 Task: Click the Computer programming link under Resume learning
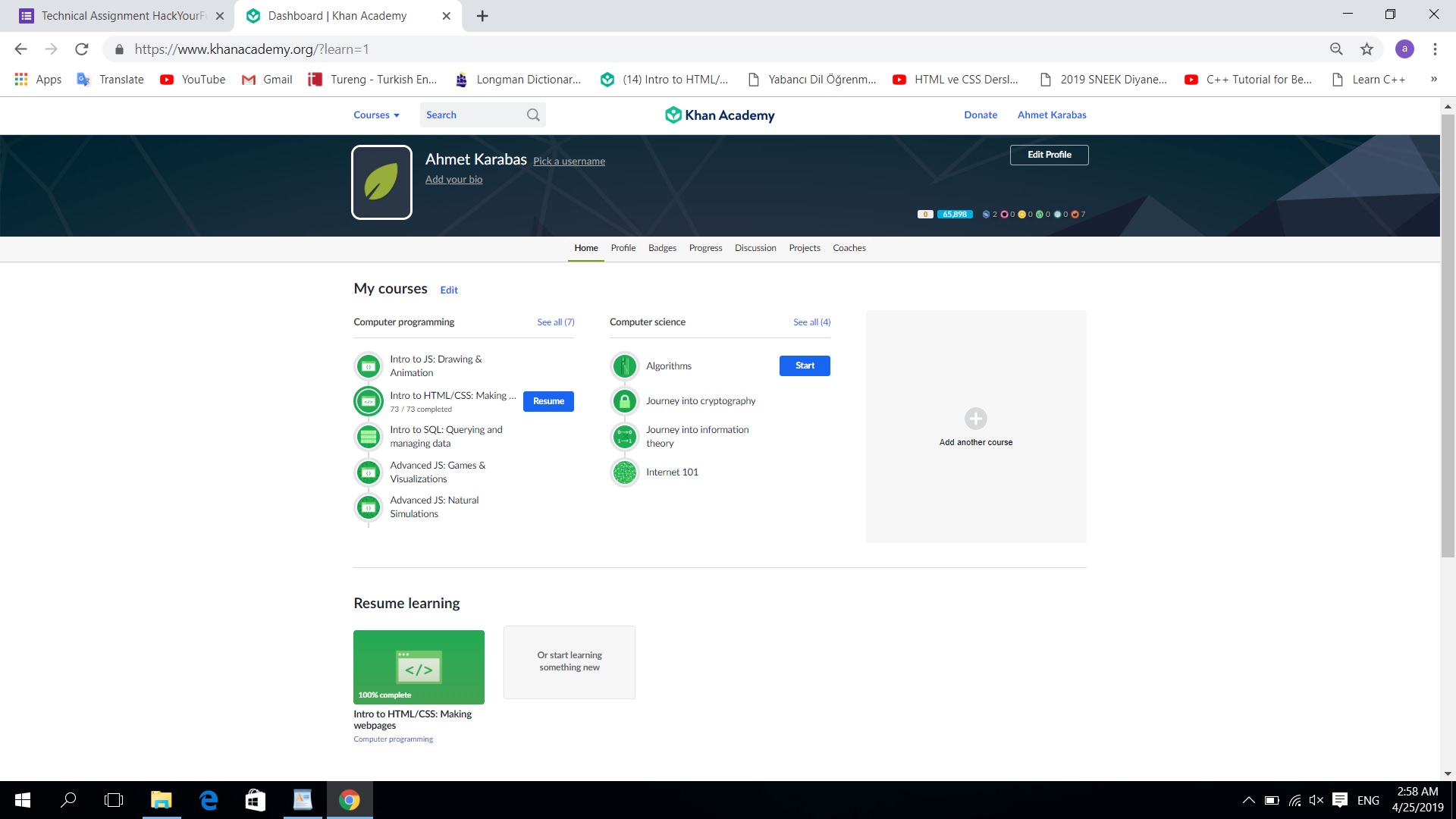[393, 739]
